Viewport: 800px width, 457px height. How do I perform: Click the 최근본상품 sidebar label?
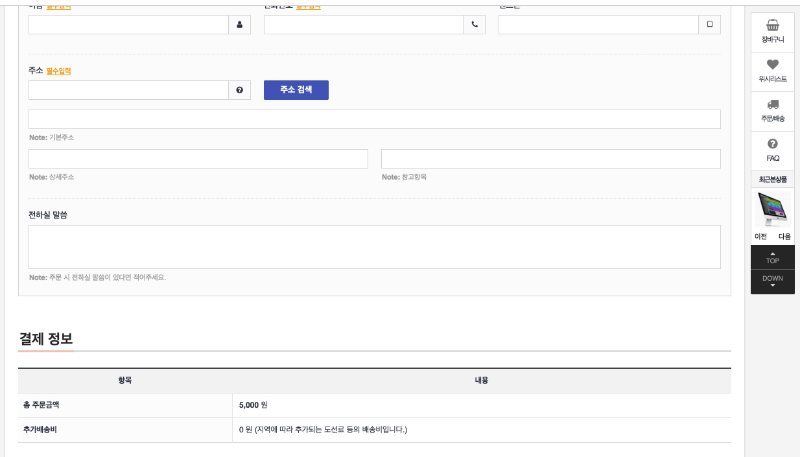coord(772,180)
